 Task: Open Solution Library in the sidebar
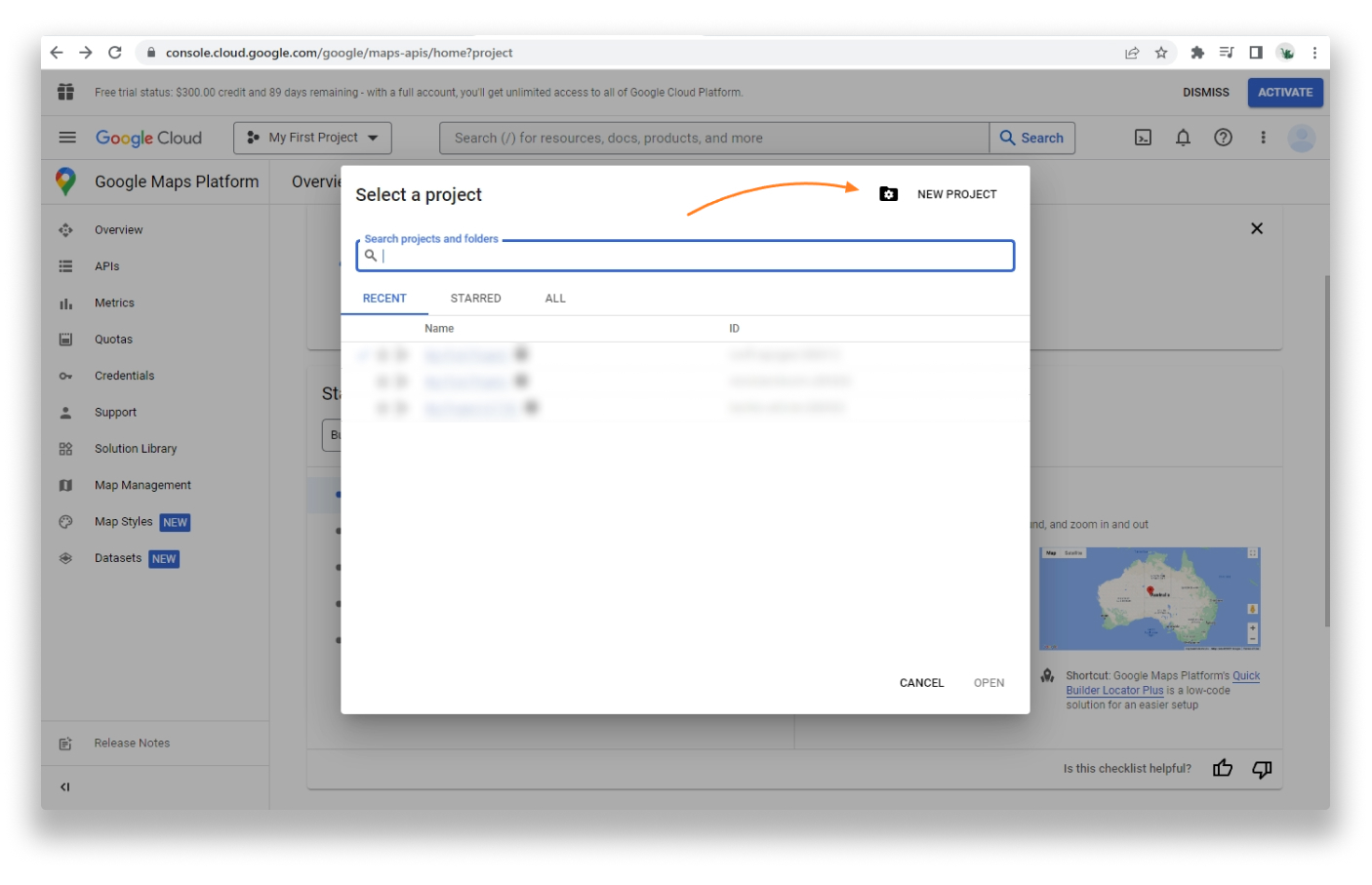(136, 449)
